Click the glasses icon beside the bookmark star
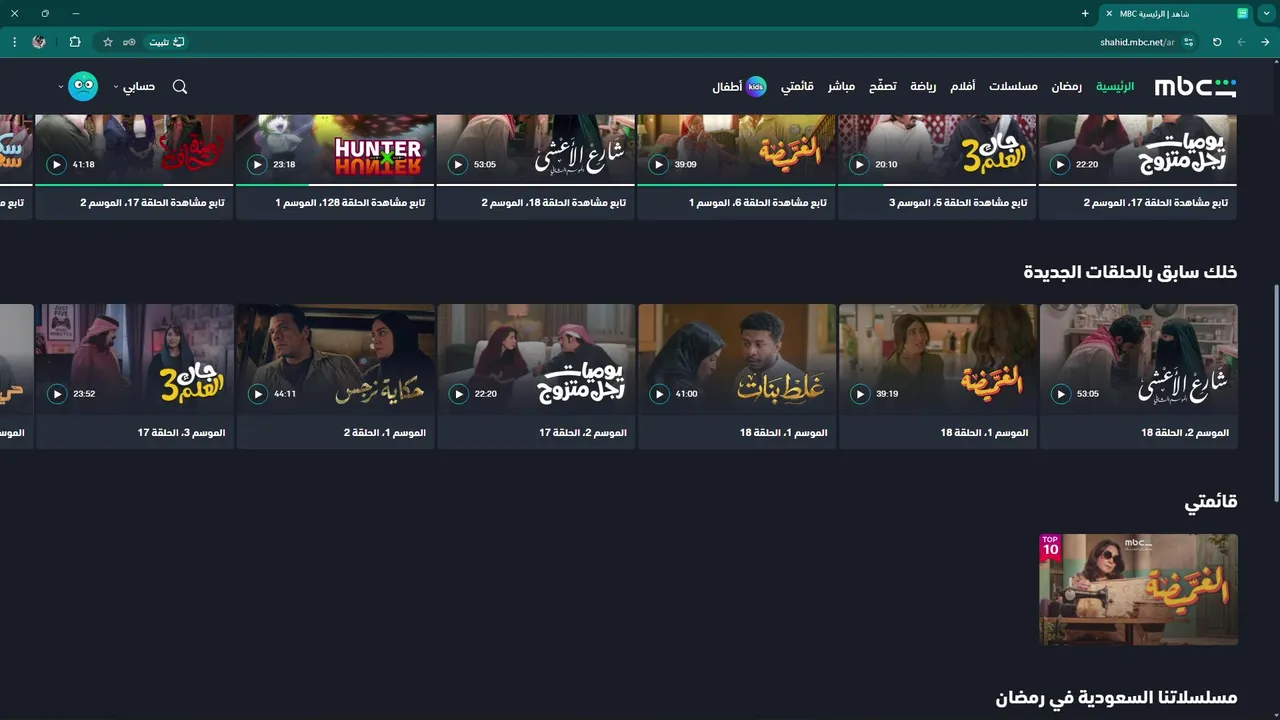Screen dimensions: 1280x720 tap(129, 42)
